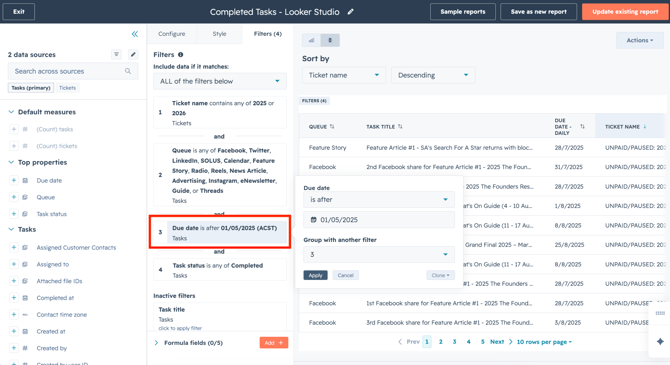
Task: Click the Add formula field button
Action: pyautogui.click(x=273, y=343)
